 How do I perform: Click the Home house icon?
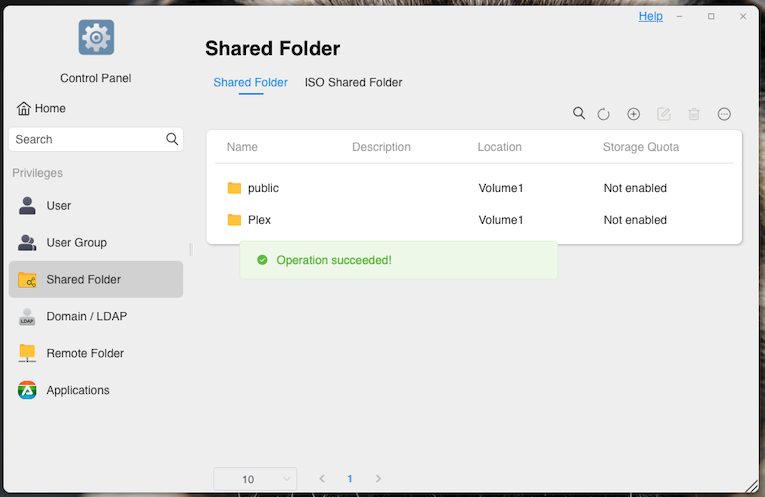[23, 108]
